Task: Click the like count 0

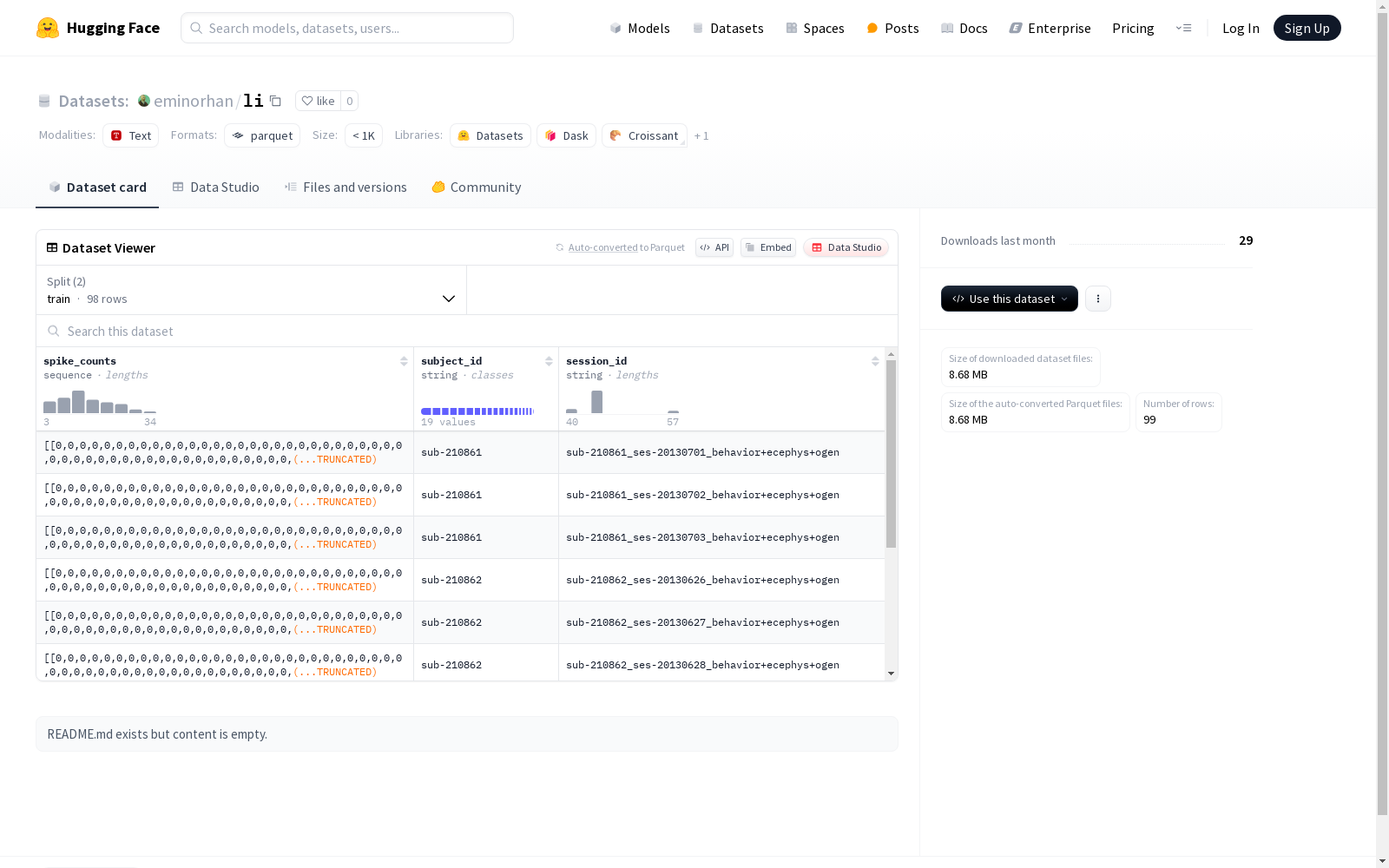Action: pos(350,101)
